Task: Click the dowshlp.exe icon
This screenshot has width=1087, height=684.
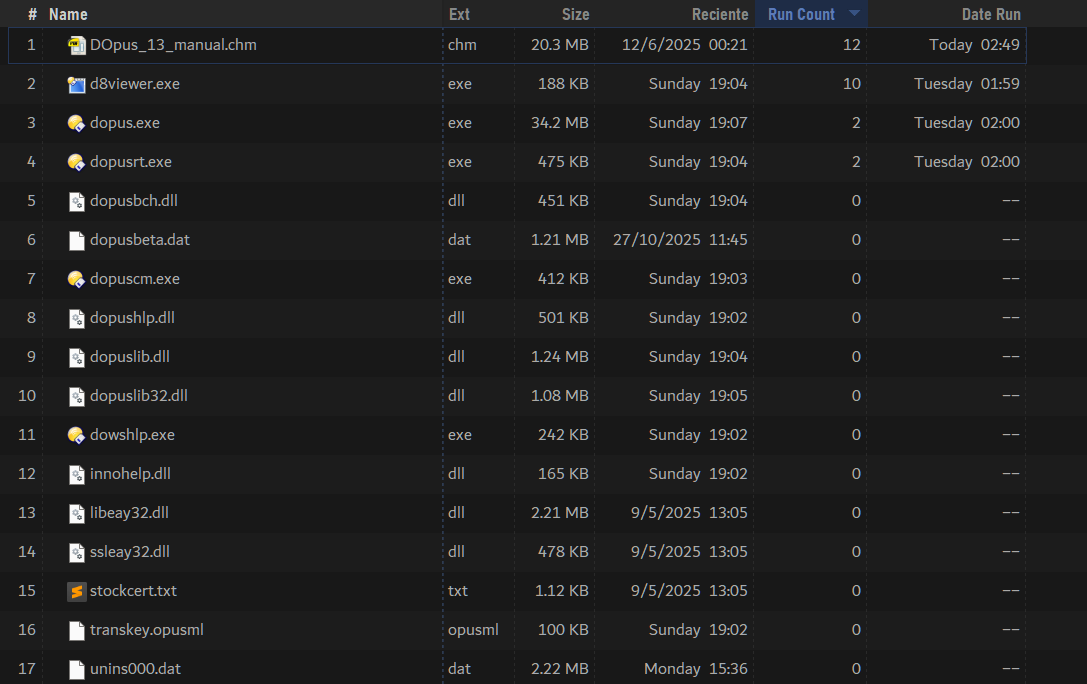Action: [76, 435]
